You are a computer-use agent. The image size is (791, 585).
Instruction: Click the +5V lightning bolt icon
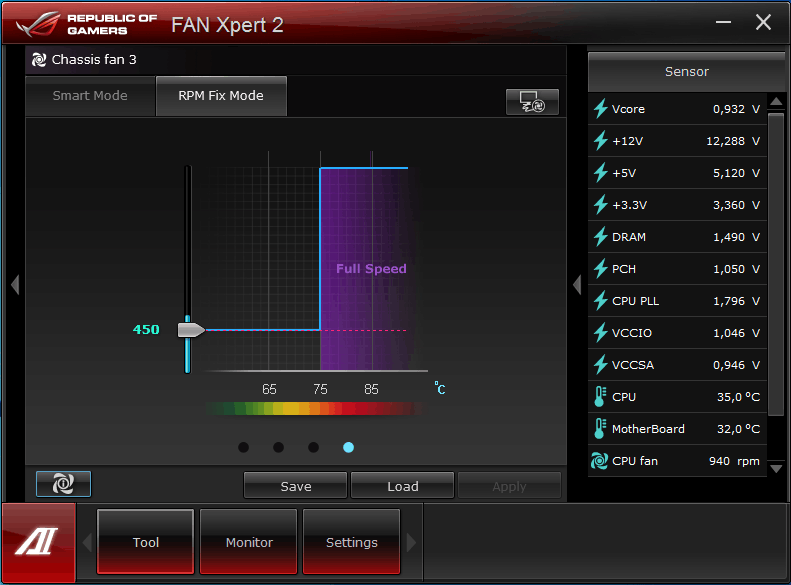pos(600,173)
